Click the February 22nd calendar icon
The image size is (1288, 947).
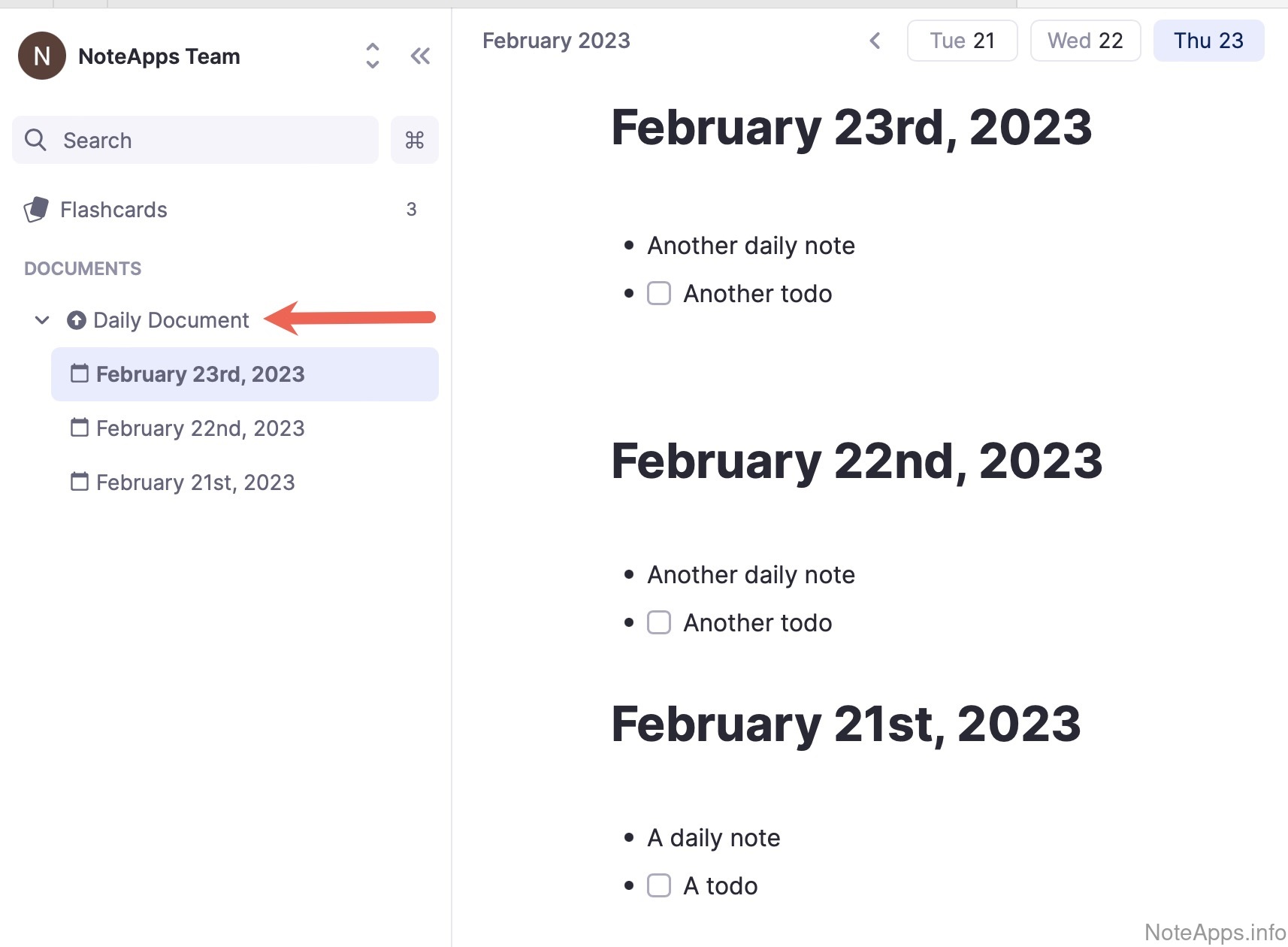tap(80, 428)
